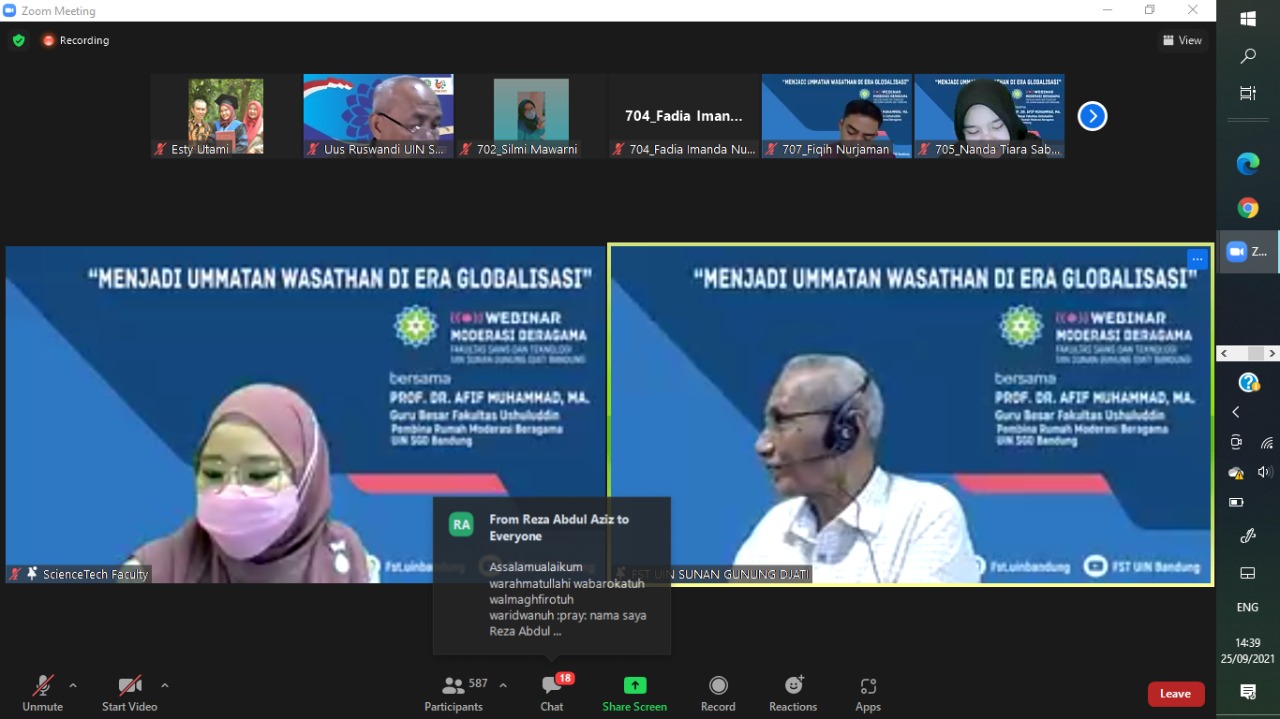Open chat message from Reza Abdul Aziz
1280x719 pixels.
click(552, 576)
